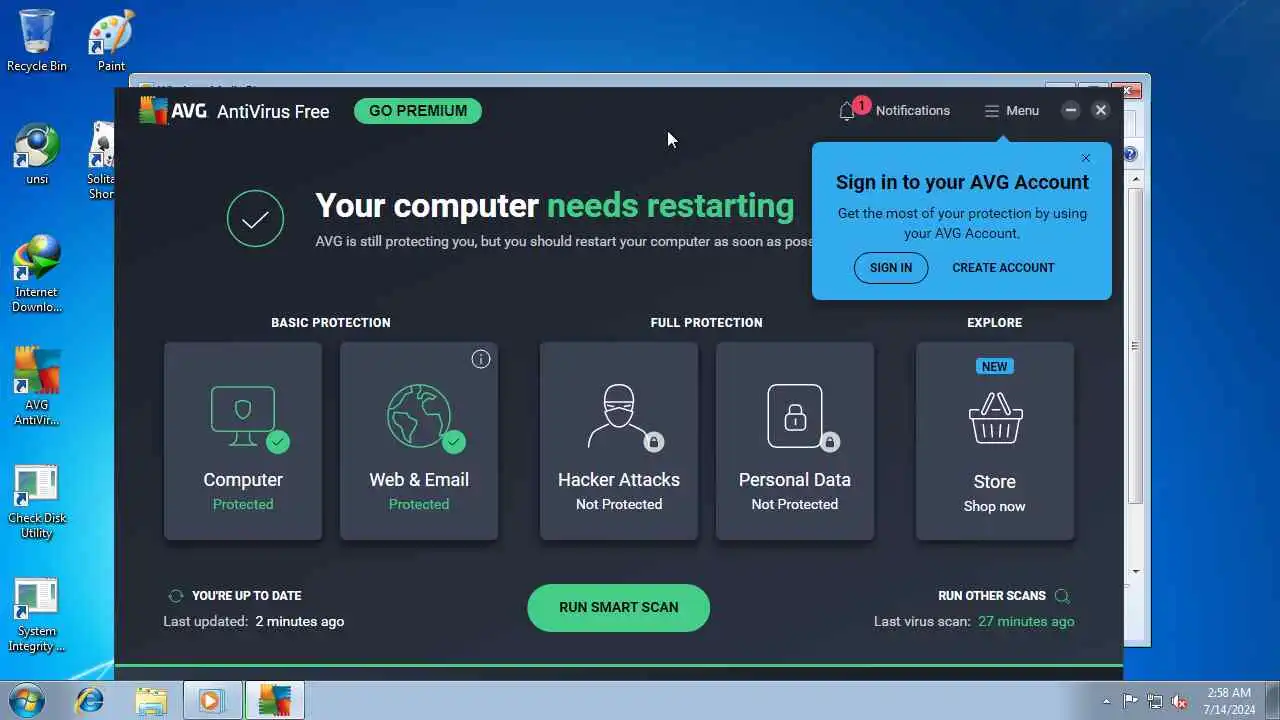
Task: Click the YOU'RE UP TO DATE label
Action: 247,595
